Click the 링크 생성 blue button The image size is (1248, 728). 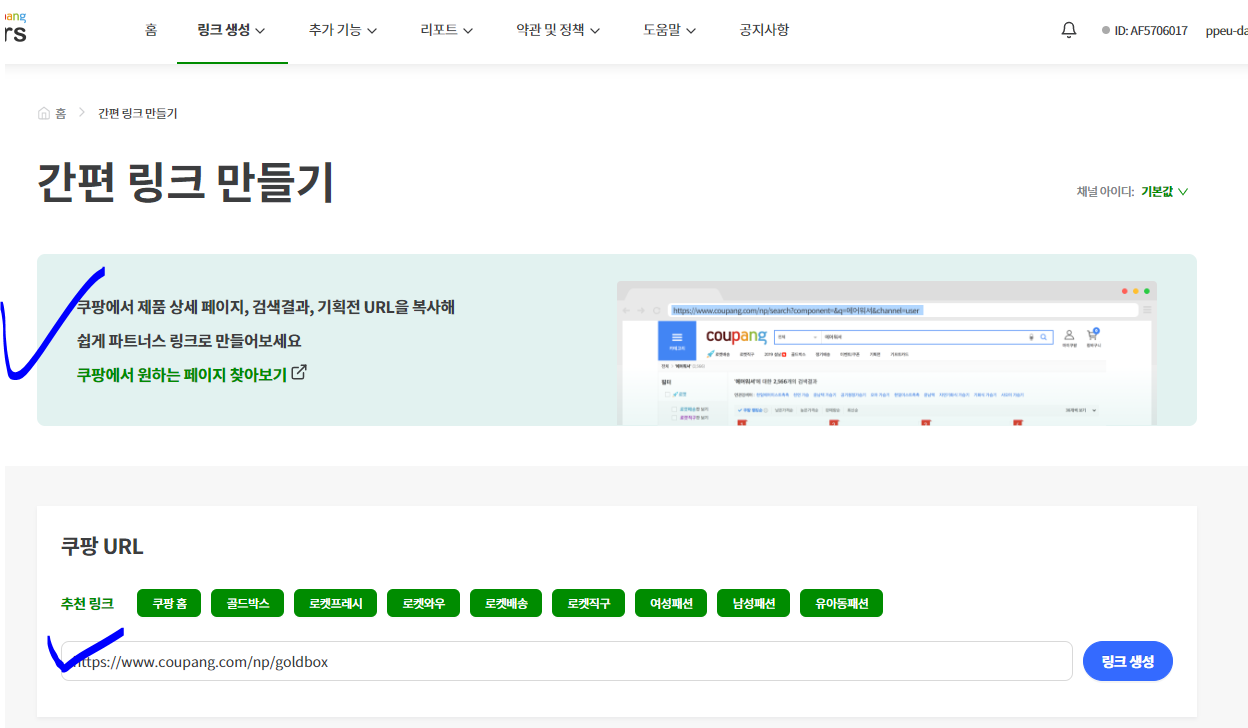pyautogui.click(x=1128, y=661)
